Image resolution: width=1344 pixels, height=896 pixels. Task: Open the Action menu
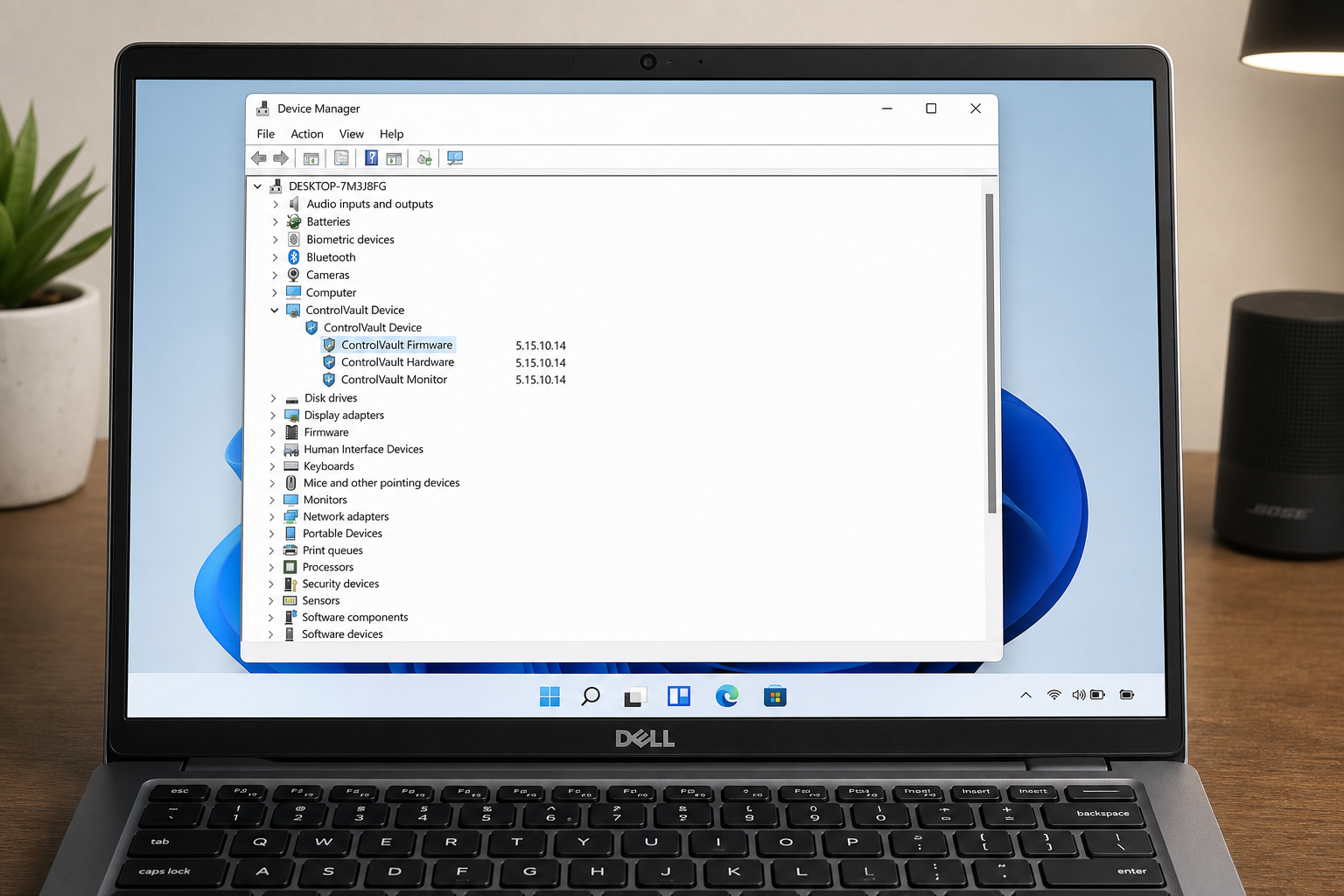tap(307, 134)
